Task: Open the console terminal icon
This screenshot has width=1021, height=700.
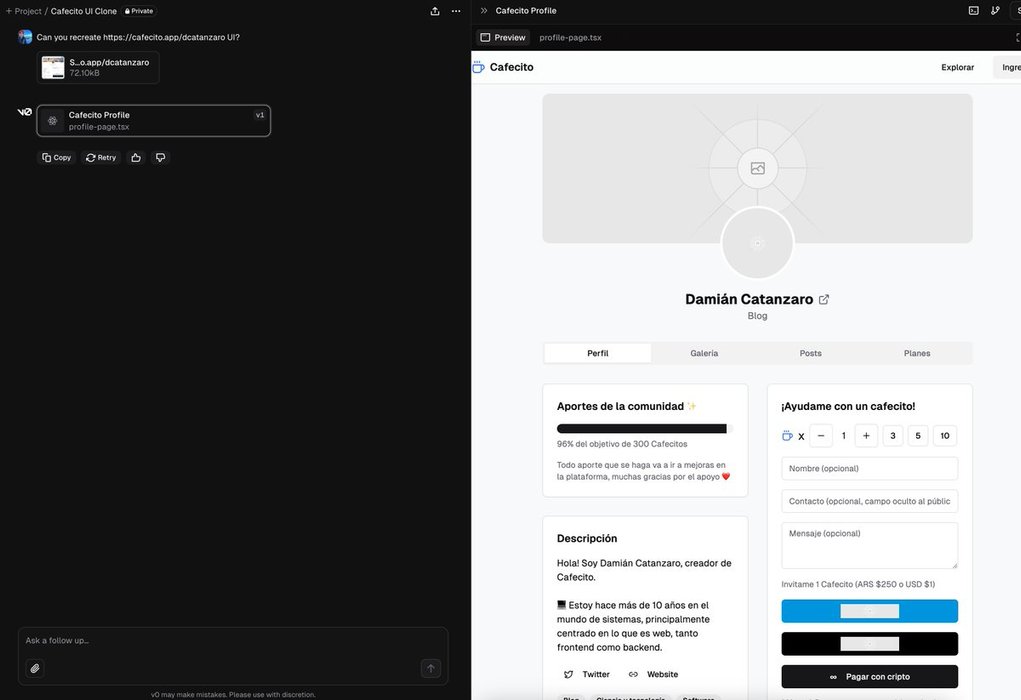Action: click(974, 11)
